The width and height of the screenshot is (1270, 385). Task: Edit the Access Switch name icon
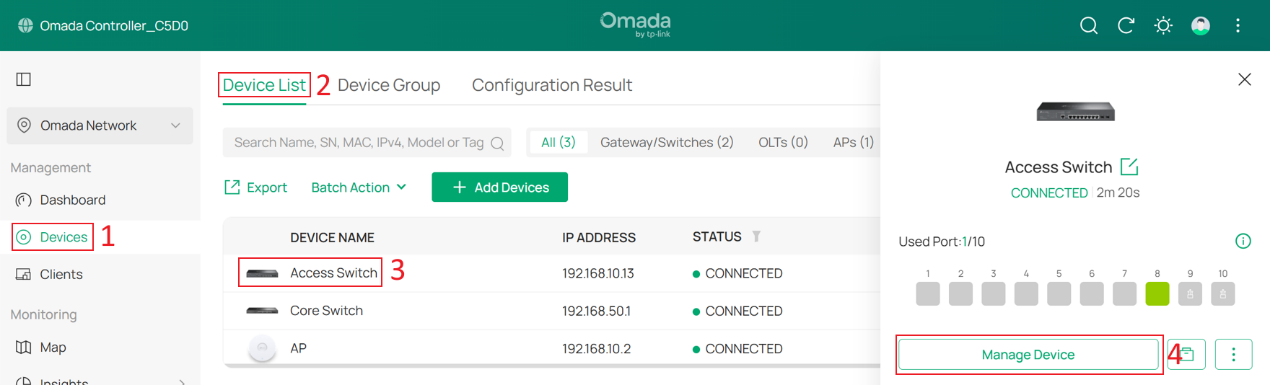coord(1129,167)
